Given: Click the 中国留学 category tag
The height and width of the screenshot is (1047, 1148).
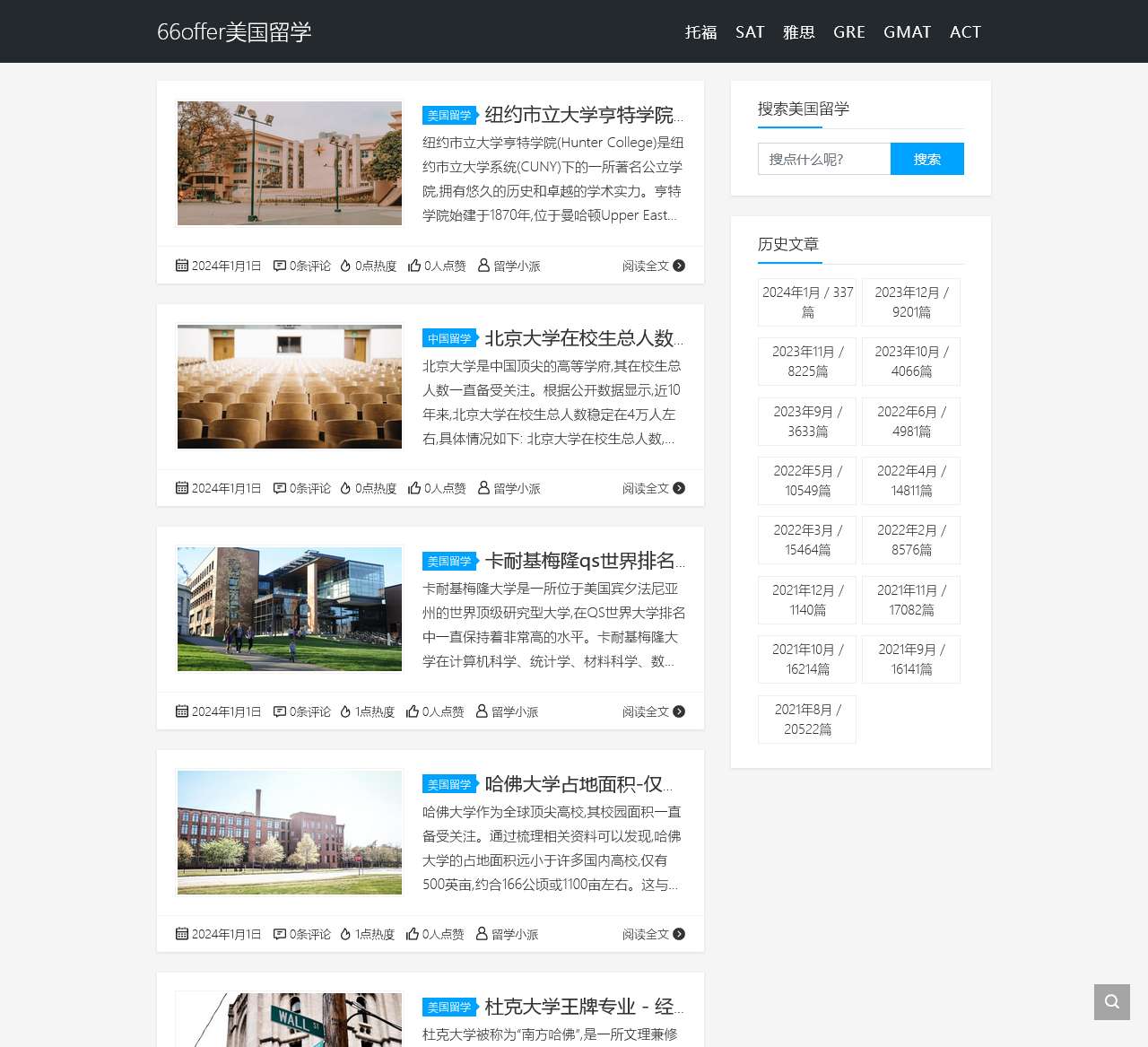Looking at the screenshot, I should point(449,338).
